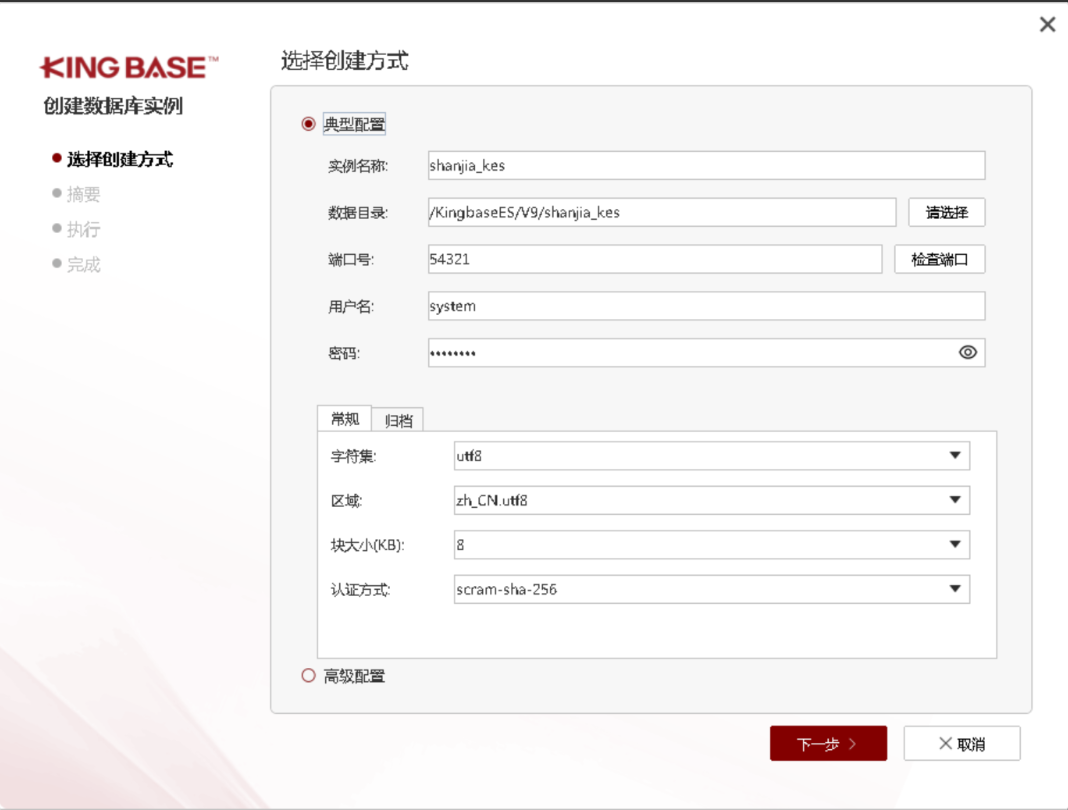Open the 认证方式 dropdown showing scram-sha-256
This screenshot has height=810, width=1068.
click(712, 589)
